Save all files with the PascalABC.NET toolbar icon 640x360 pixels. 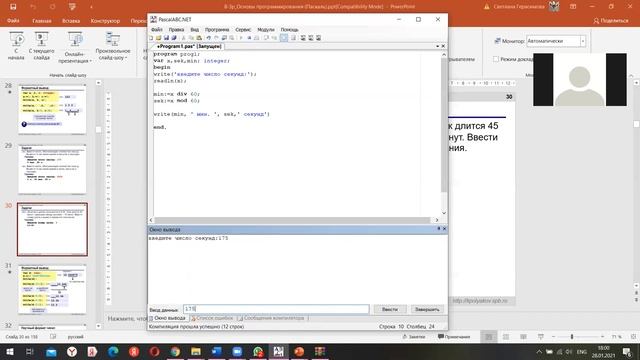click(x=174, y=38)
